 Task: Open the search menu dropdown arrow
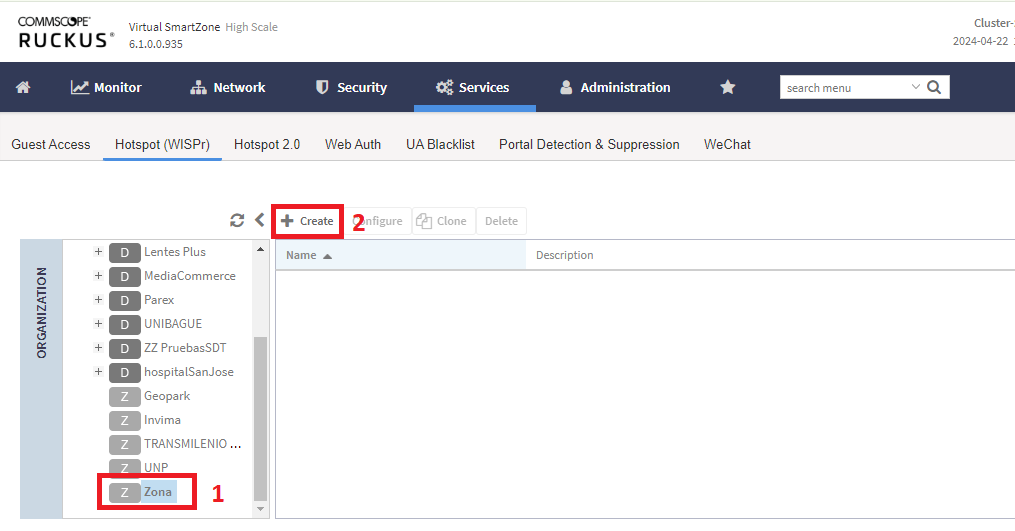[x=915, y=87]
